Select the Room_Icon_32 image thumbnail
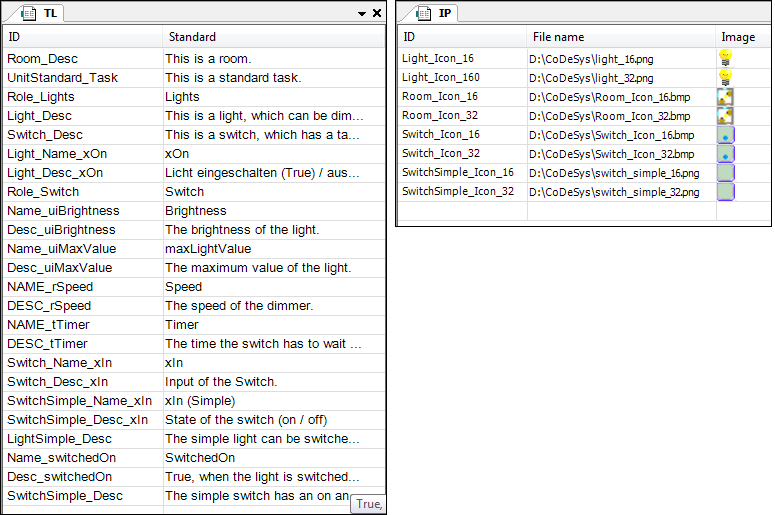The image size is (775, 515). (x=726, y=115)
